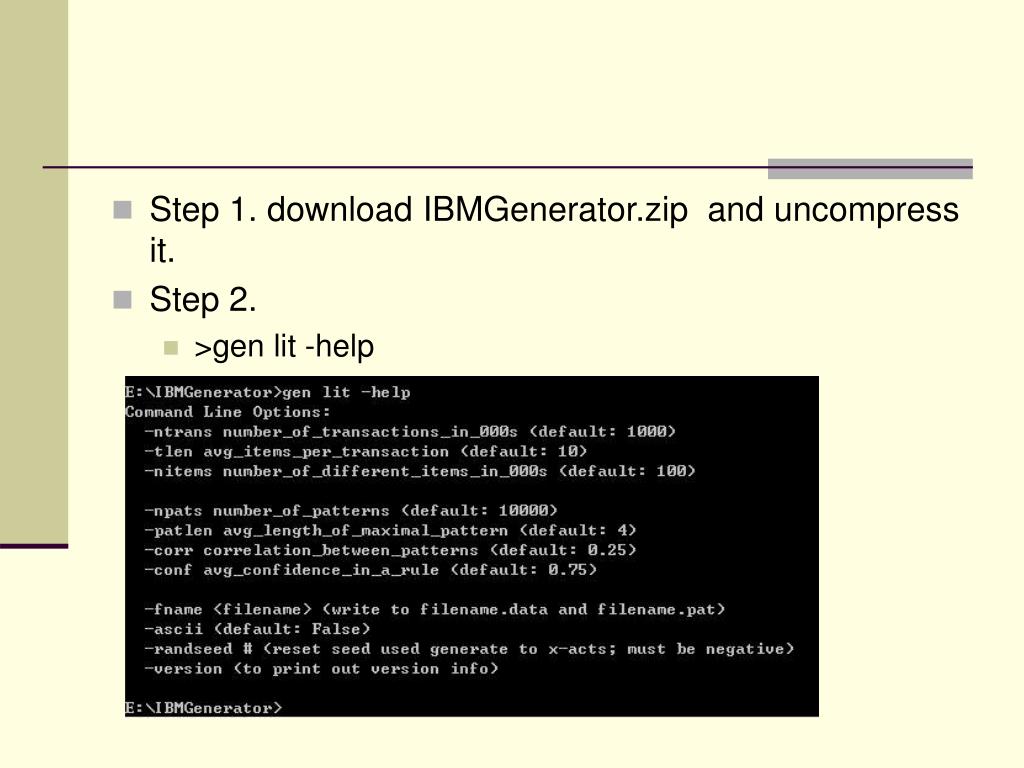This screenshot has width=1024, height=768.
Task: Click the -randseed option line
Action: [x=470, y=649]
